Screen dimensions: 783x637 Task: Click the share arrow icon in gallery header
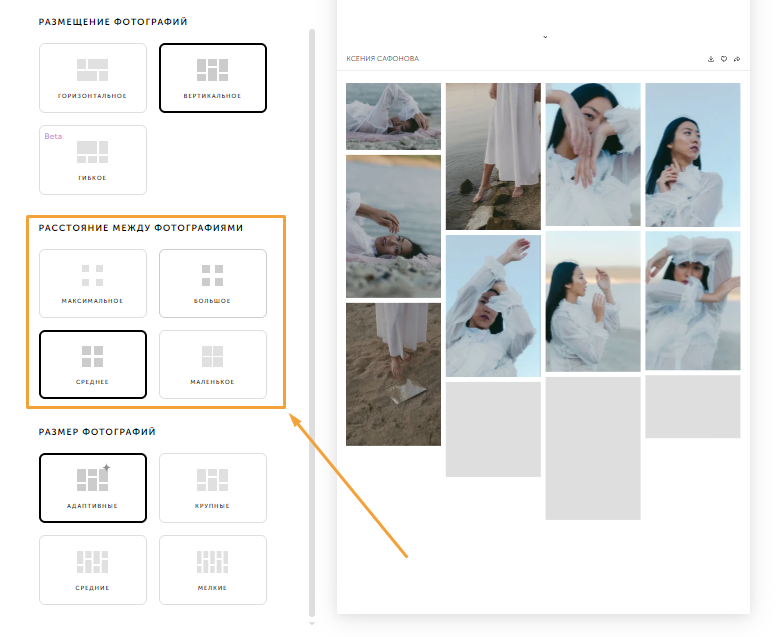737,59
